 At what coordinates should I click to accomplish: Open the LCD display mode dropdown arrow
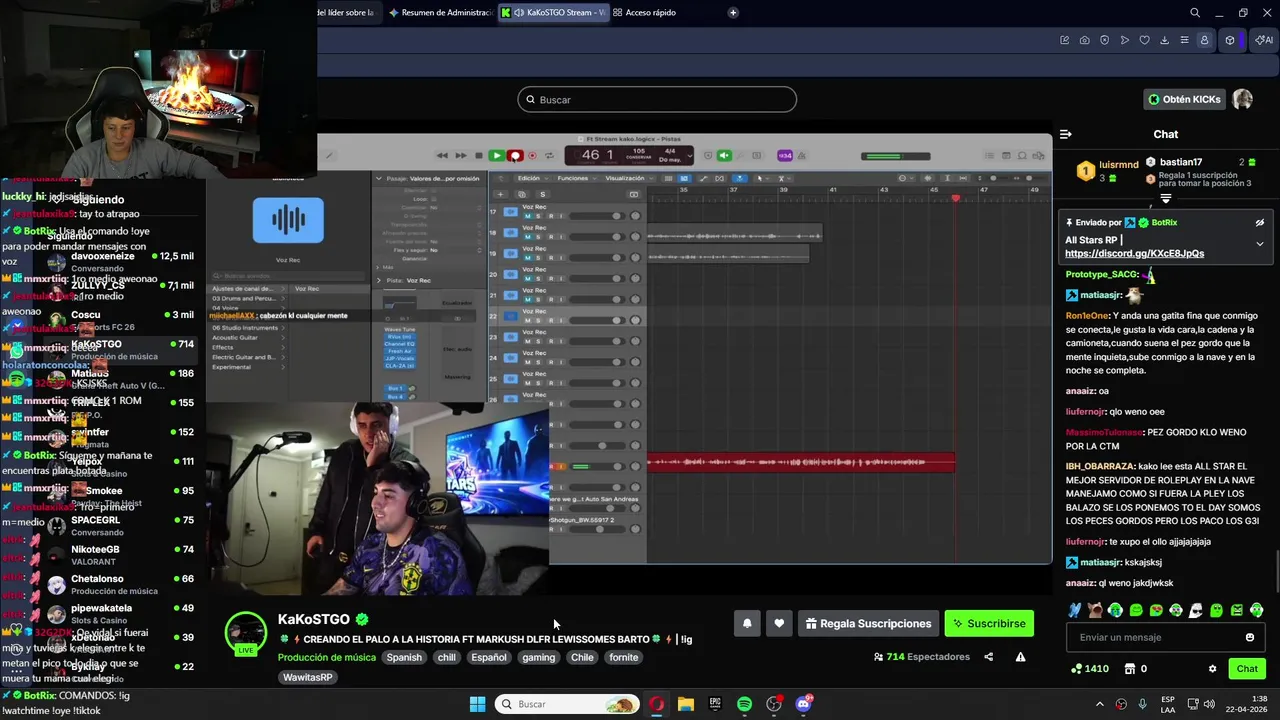[690, 156]
